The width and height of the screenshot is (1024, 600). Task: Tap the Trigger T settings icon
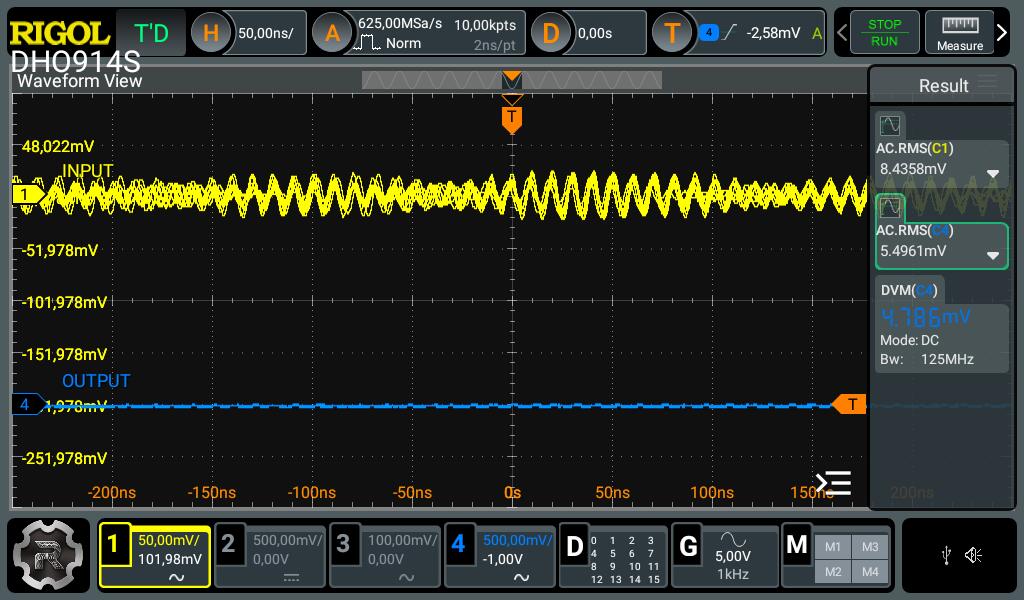pyautogui.click(x=672, y=33)
